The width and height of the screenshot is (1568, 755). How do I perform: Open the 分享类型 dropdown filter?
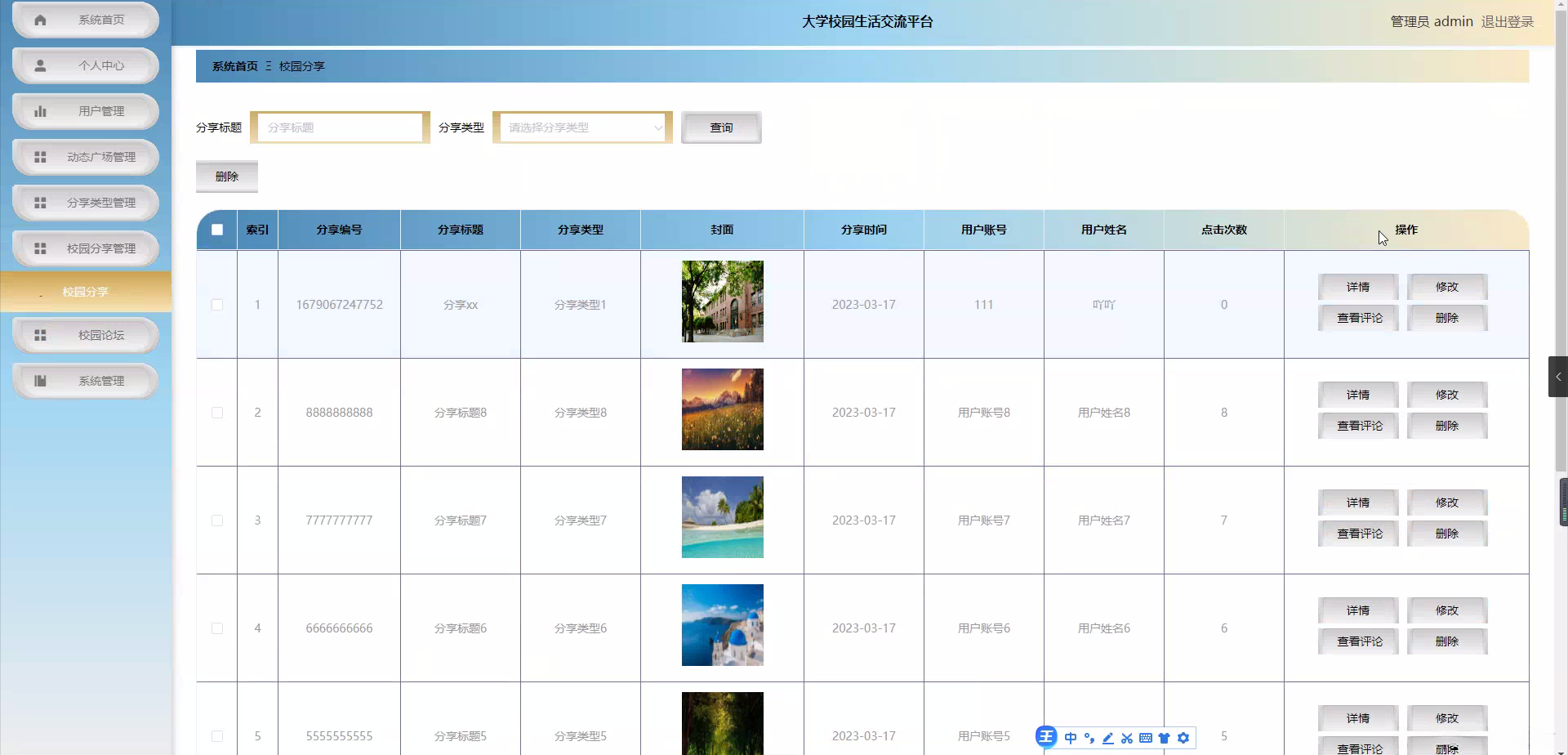pos(582,127)
